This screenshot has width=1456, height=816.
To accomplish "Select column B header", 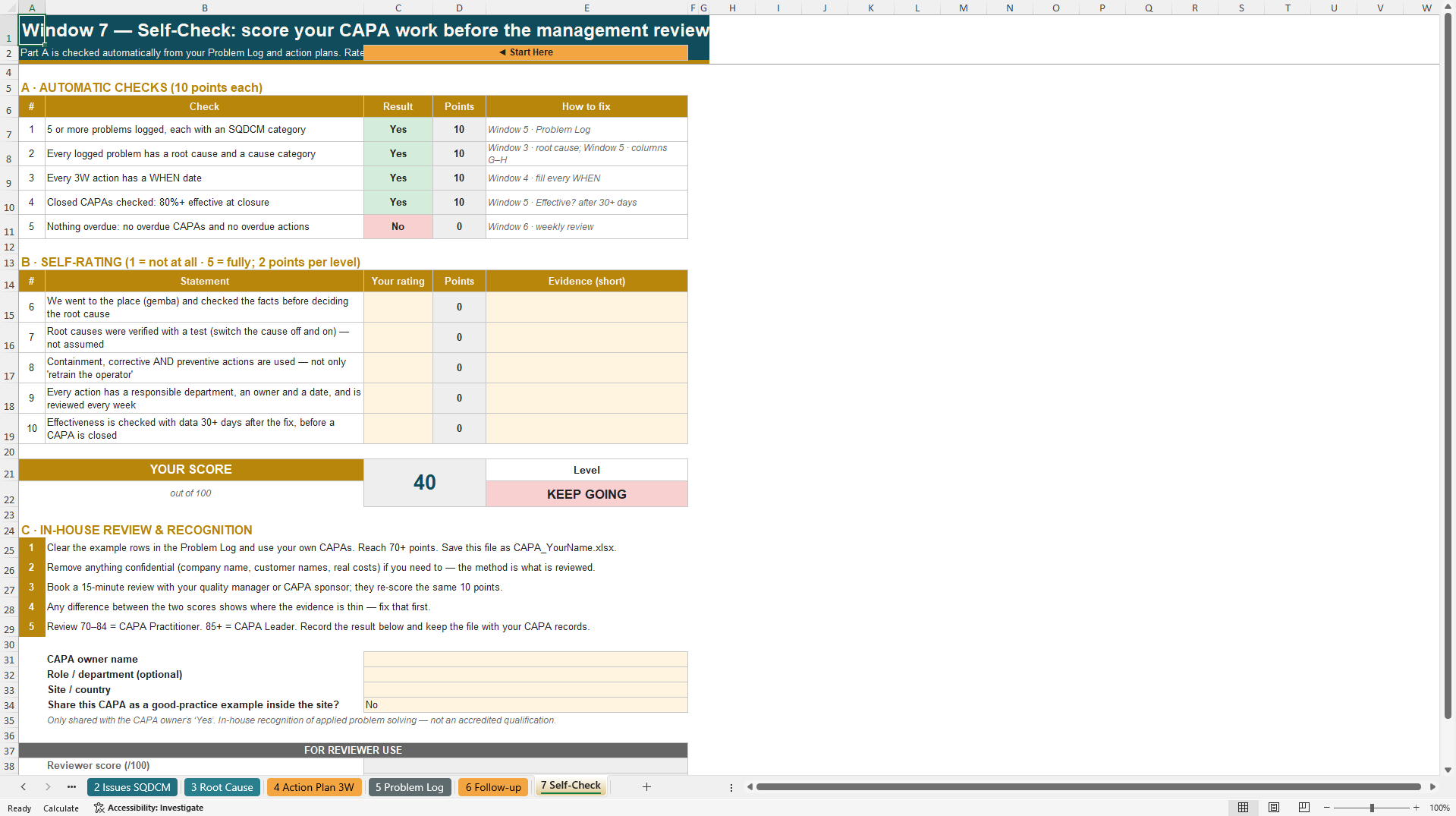I will click(x=204, y=8).
